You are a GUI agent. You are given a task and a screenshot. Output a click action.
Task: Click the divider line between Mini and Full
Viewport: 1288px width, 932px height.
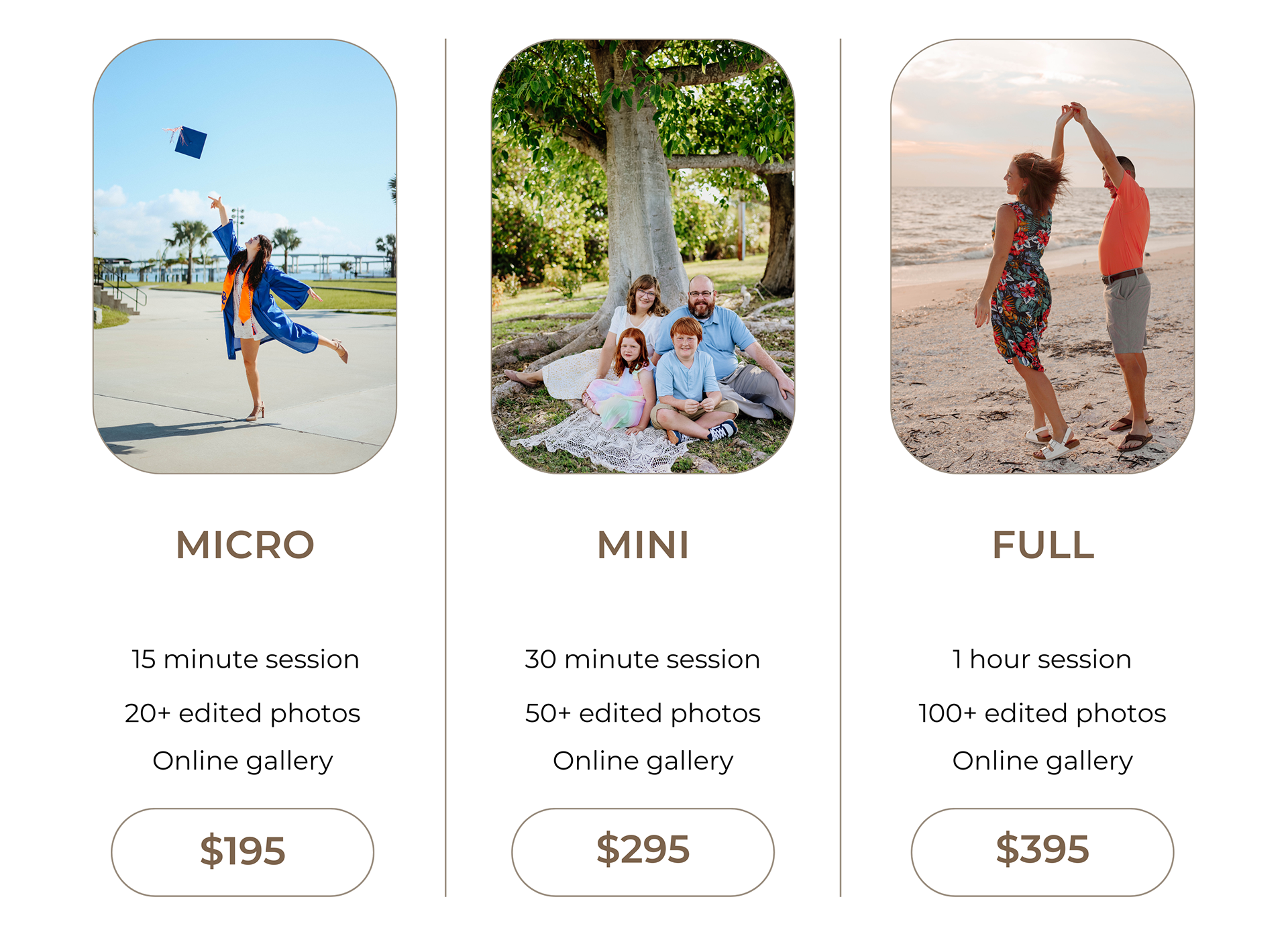pos(840,468)
